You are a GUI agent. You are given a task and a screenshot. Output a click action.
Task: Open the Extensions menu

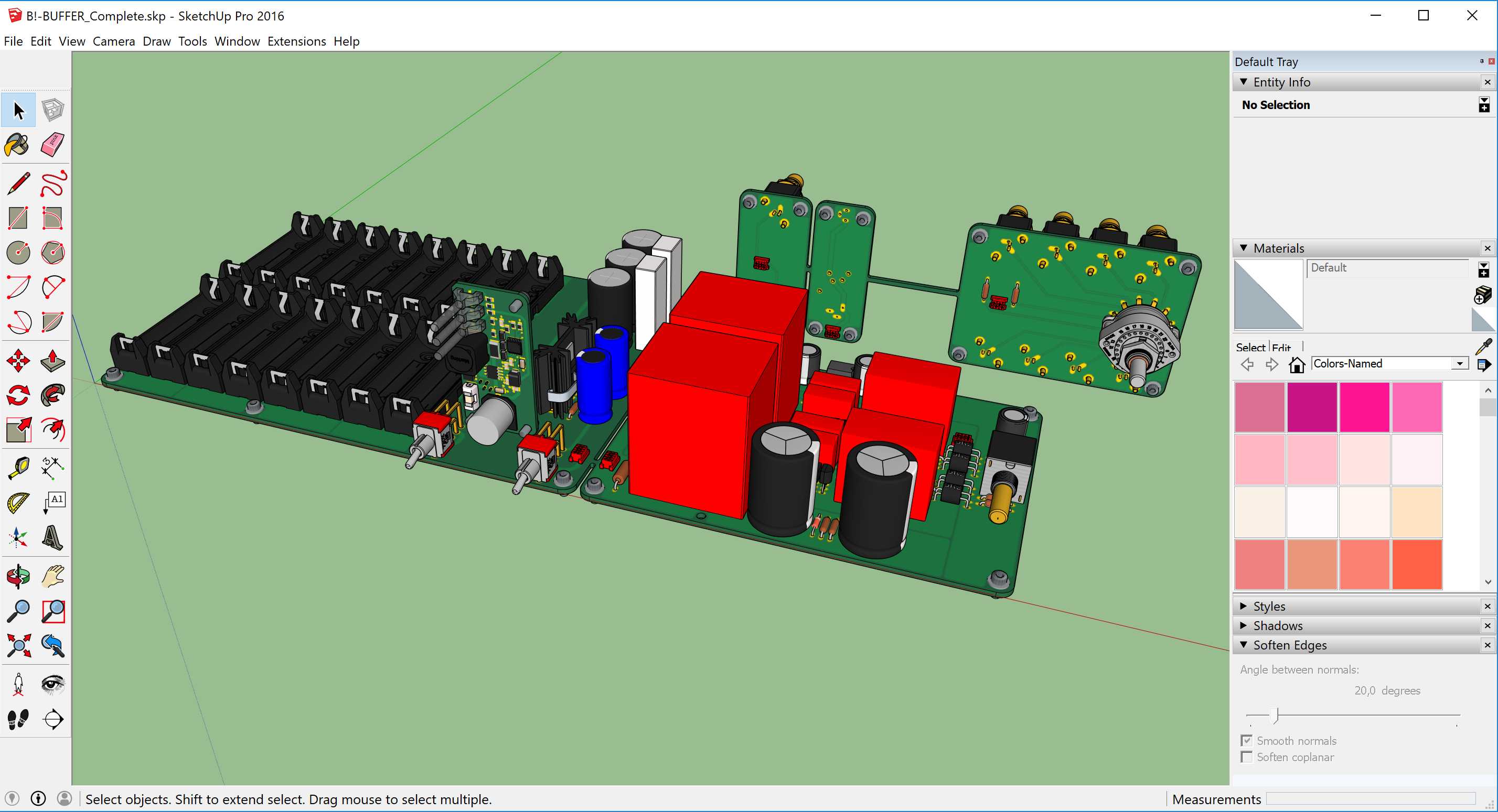[x=296, y=41]
